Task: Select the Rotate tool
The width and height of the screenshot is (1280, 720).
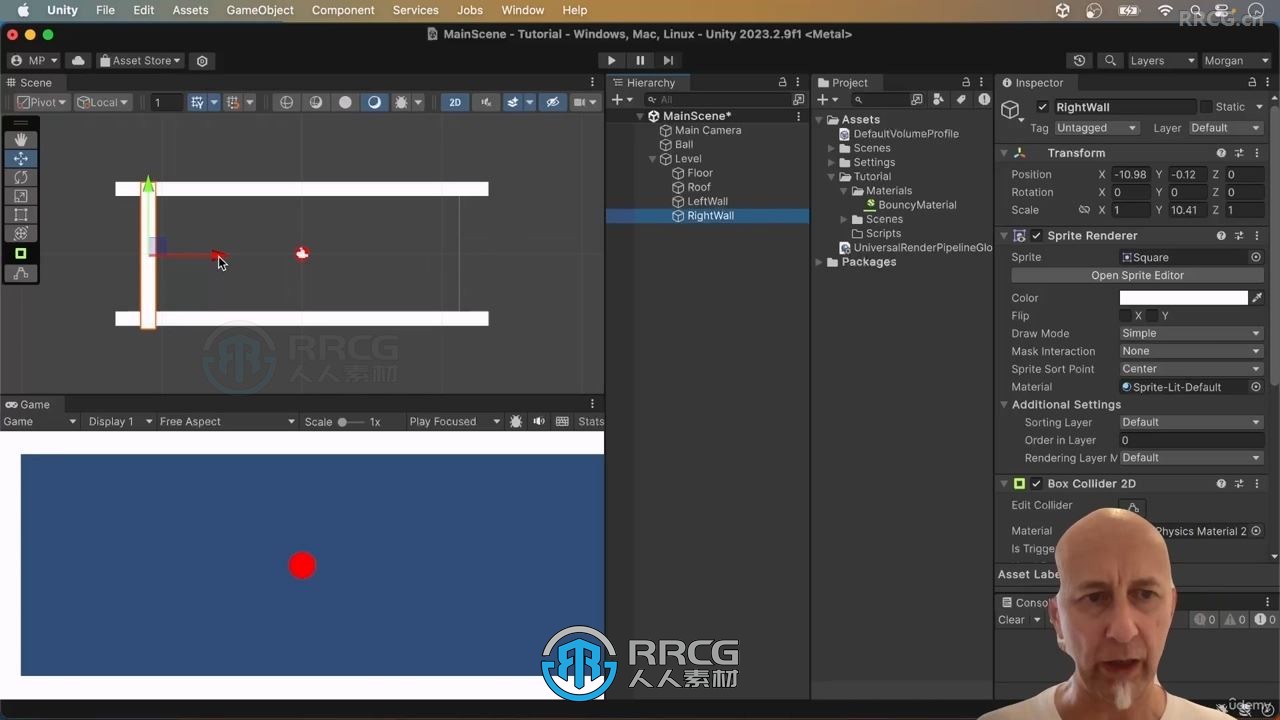Action: coord(20,177)
